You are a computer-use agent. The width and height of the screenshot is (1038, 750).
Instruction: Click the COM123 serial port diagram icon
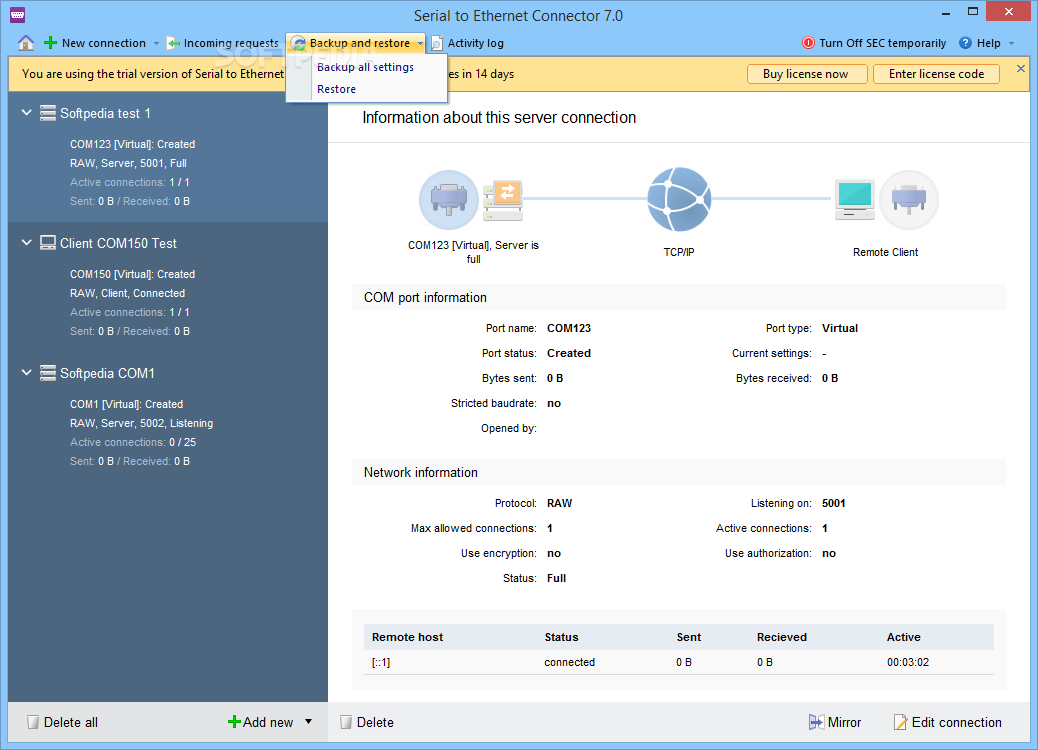tap(449, 199)
